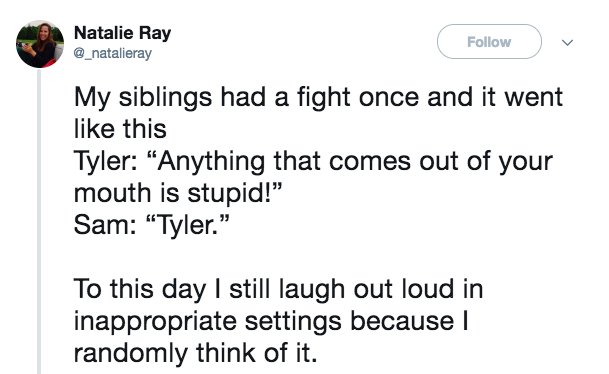609x374 pixels.
Task: Click the word "inappropriate" in the tweet
Action: coord(155,323)
